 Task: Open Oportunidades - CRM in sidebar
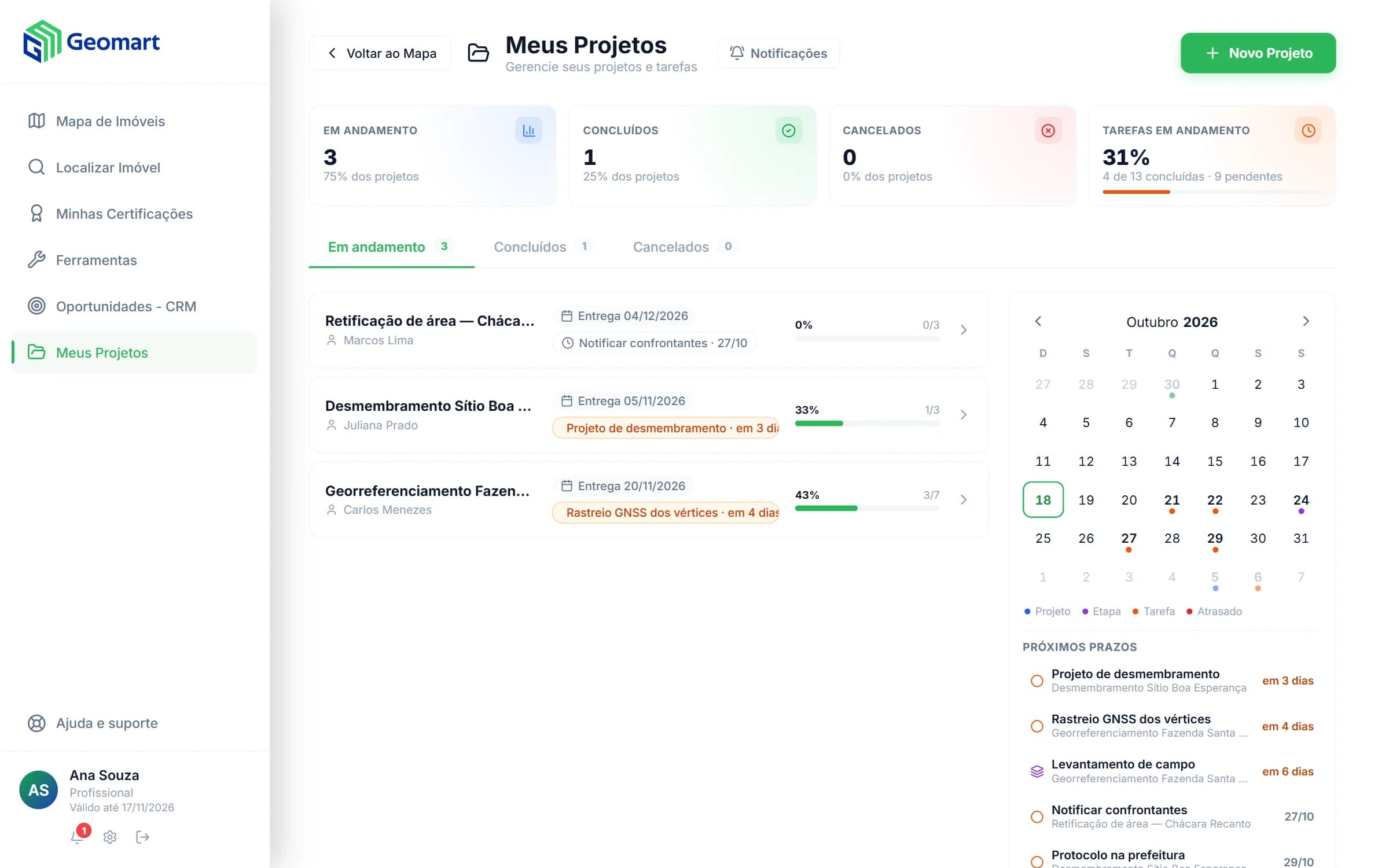click(134, 306)
